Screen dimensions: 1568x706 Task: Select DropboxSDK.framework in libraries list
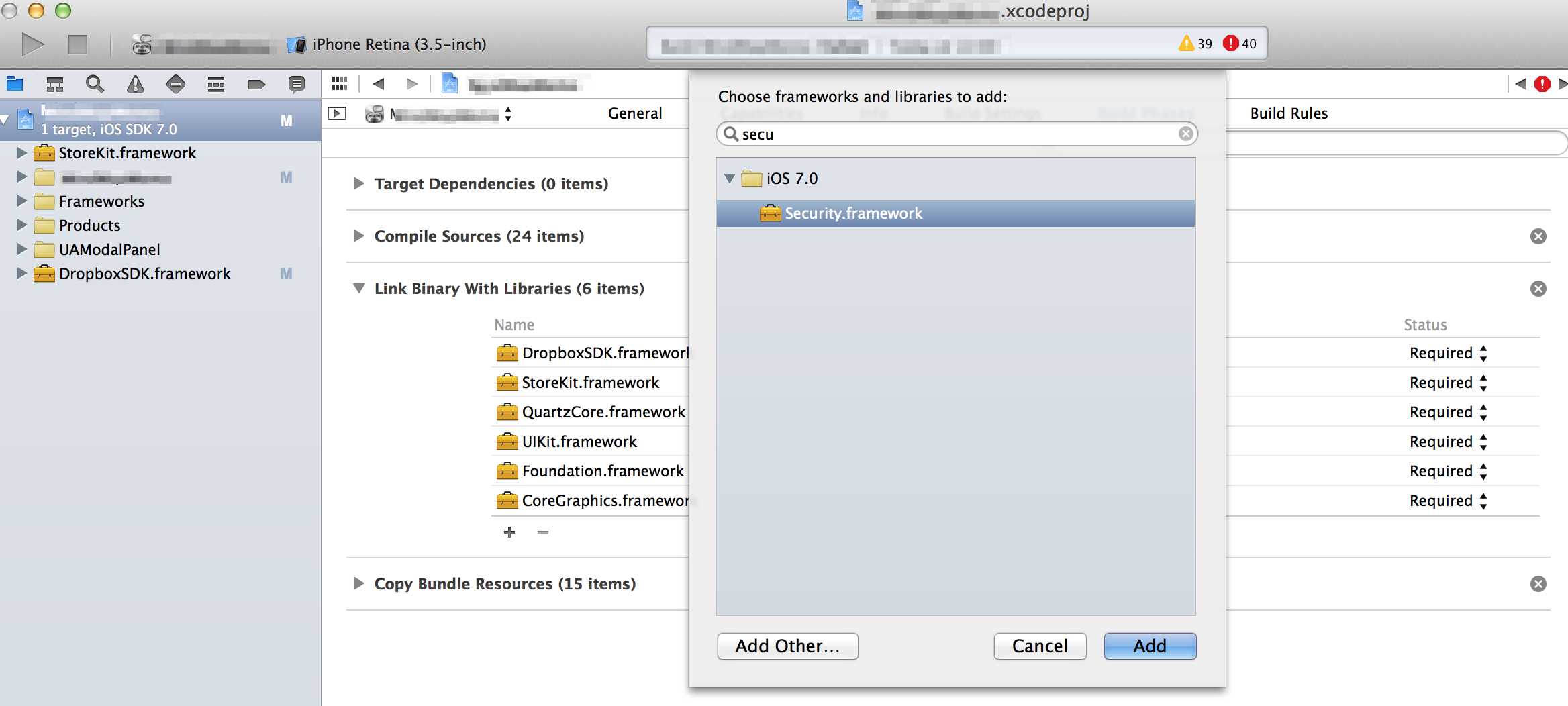592,353
